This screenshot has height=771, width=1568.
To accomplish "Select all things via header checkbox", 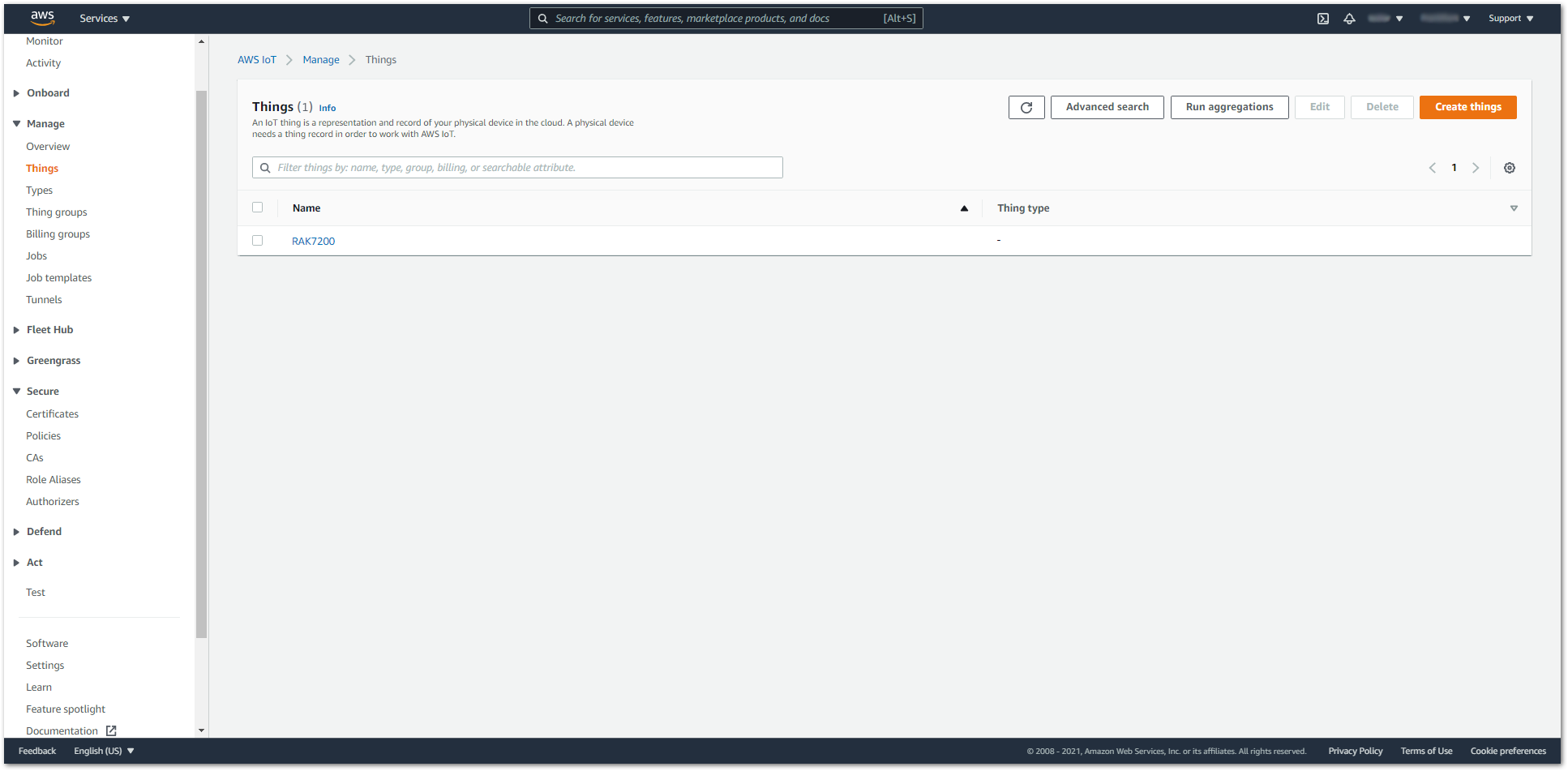I will [x=258, y=207].
